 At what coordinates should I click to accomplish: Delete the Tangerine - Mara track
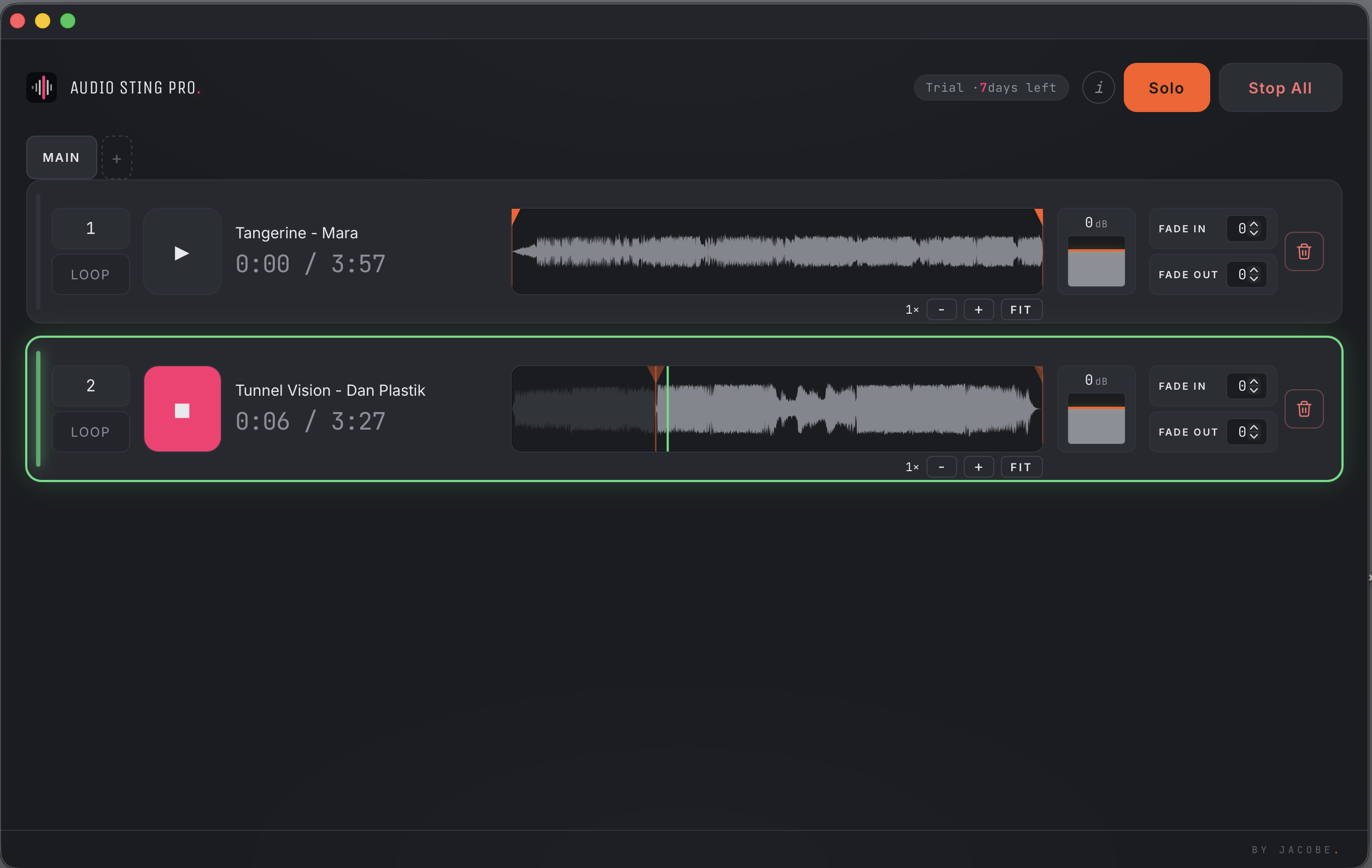pyautogui.click(x=1304, y=251)
